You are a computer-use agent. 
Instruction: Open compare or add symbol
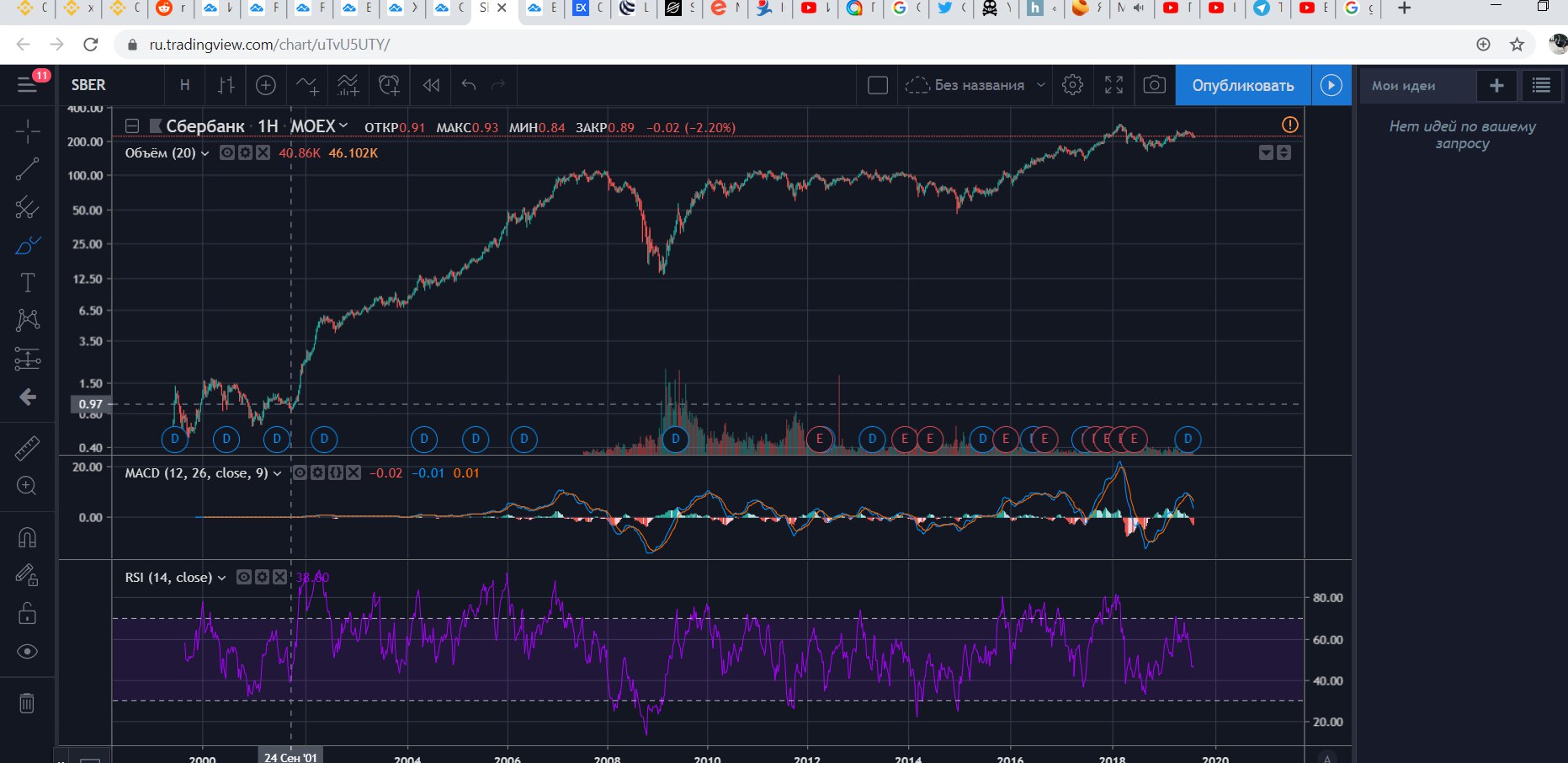(x=266, y=85)
